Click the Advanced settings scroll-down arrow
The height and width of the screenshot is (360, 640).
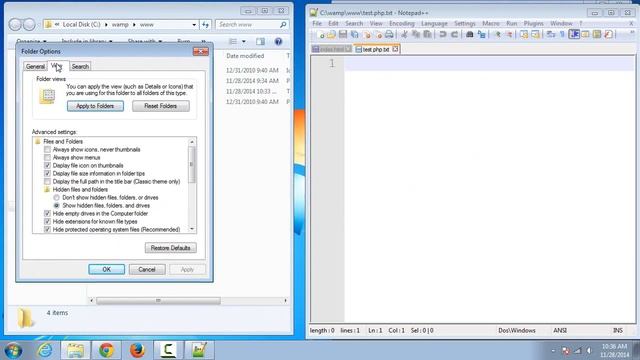(x=192, y=229)
